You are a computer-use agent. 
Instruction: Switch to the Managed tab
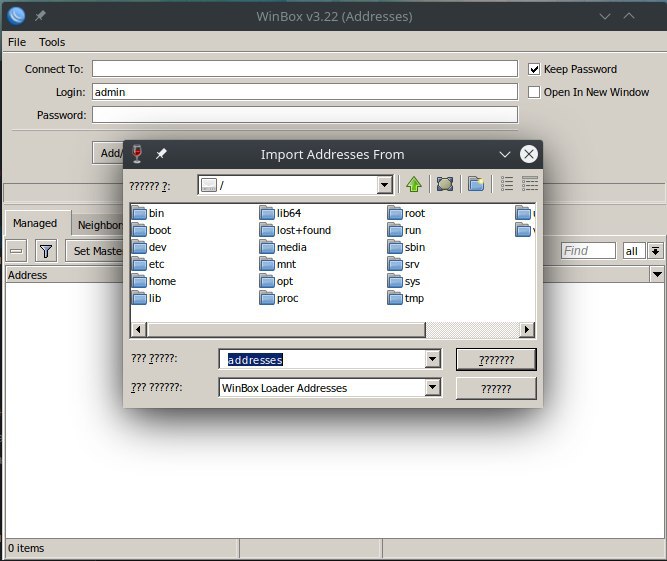tap(35, 223)
